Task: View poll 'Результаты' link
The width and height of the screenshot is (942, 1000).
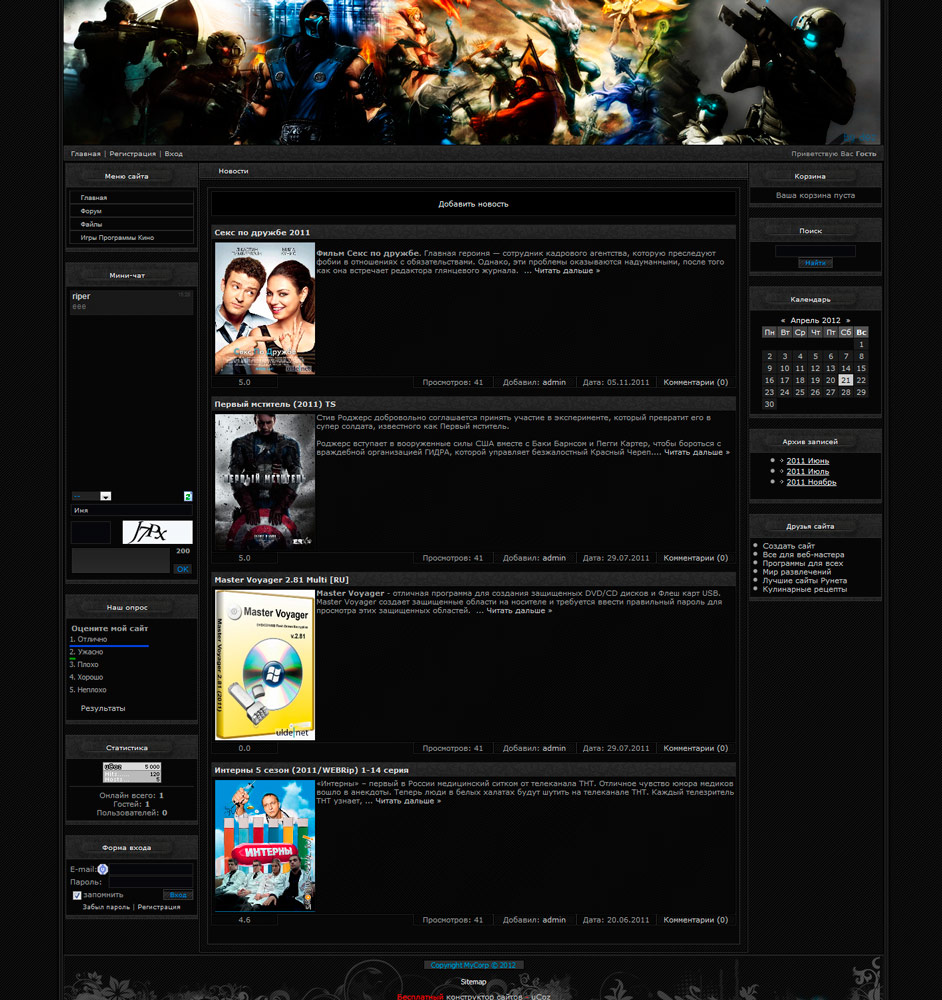Action: pyautogui.click(x=103, y=709)
